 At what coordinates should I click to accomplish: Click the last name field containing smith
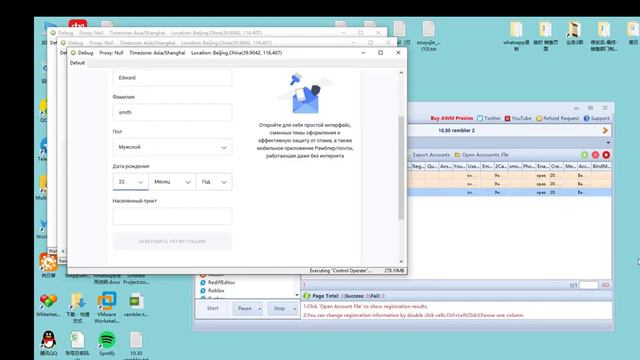172,112
